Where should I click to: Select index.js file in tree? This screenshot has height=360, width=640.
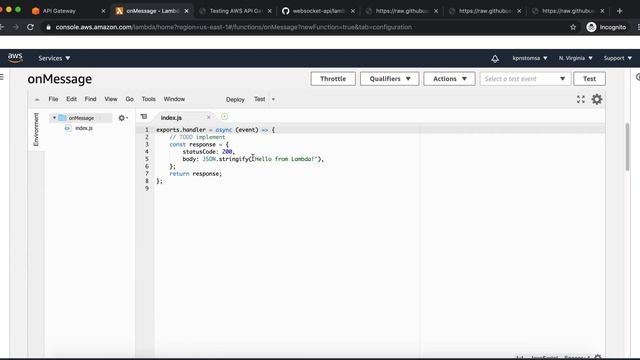tap(84, 128)
